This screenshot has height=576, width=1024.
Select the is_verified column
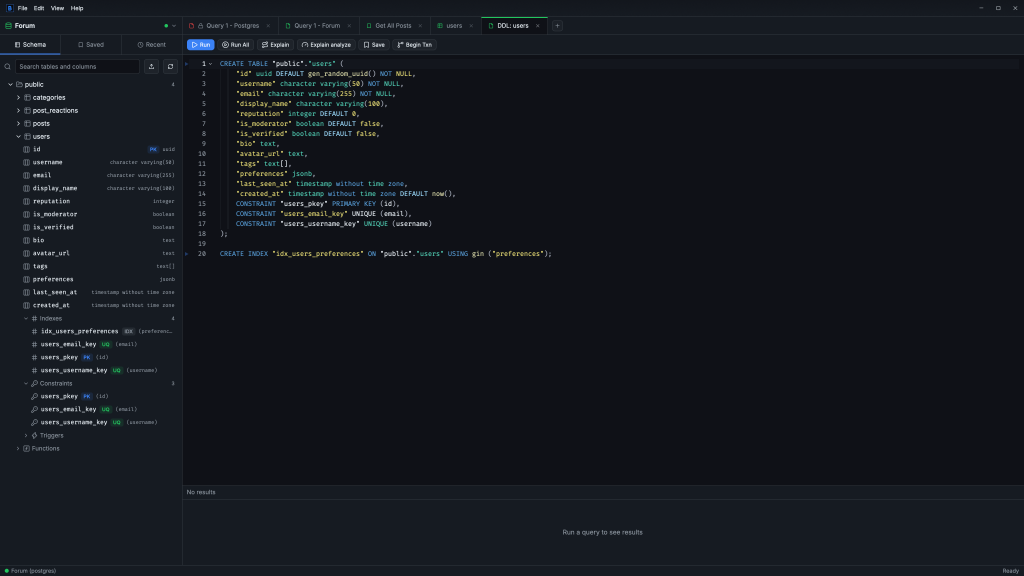[x=90, y=227]
